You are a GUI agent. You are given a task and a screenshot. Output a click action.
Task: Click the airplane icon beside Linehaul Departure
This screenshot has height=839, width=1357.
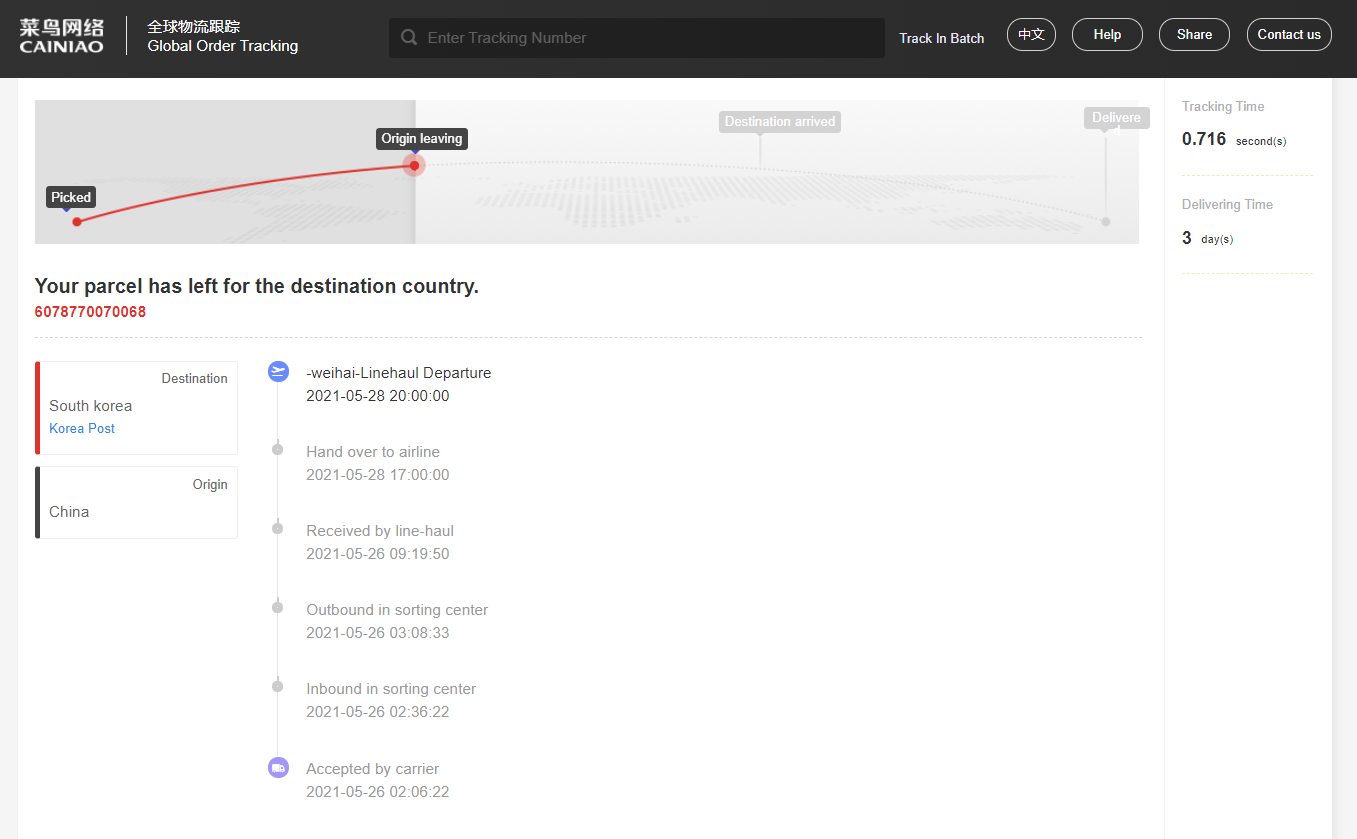(x=278, y=372)
